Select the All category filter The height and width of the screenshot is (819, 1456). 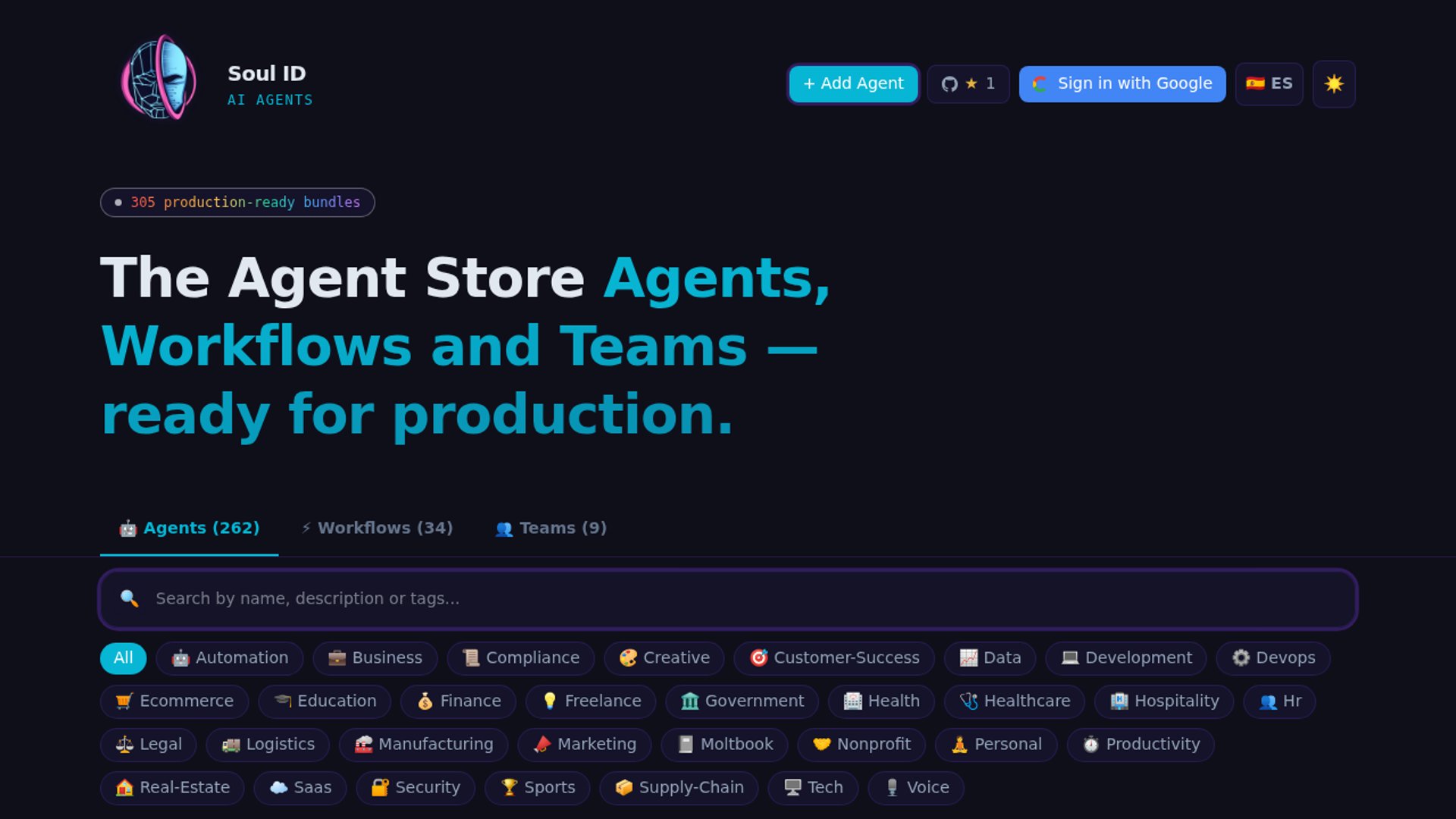tap(123, 657)
